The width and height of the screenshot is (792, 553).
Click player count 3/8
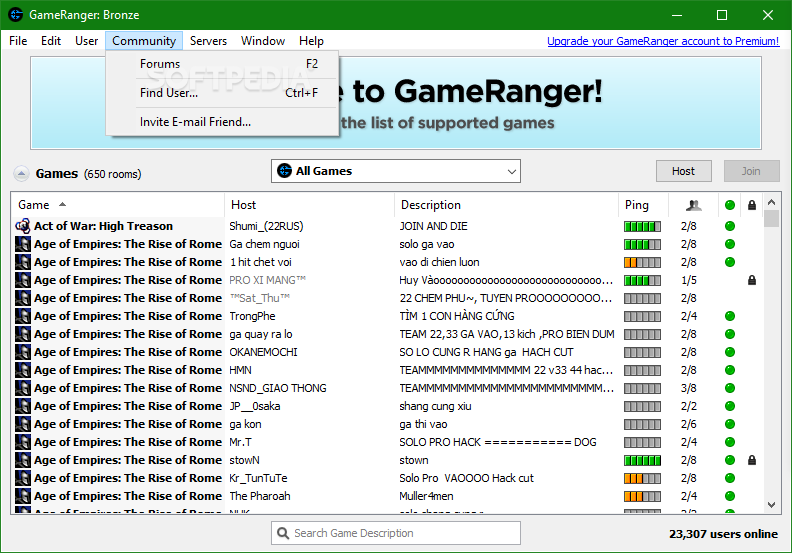pyautogui.click(x=688, y=388)
